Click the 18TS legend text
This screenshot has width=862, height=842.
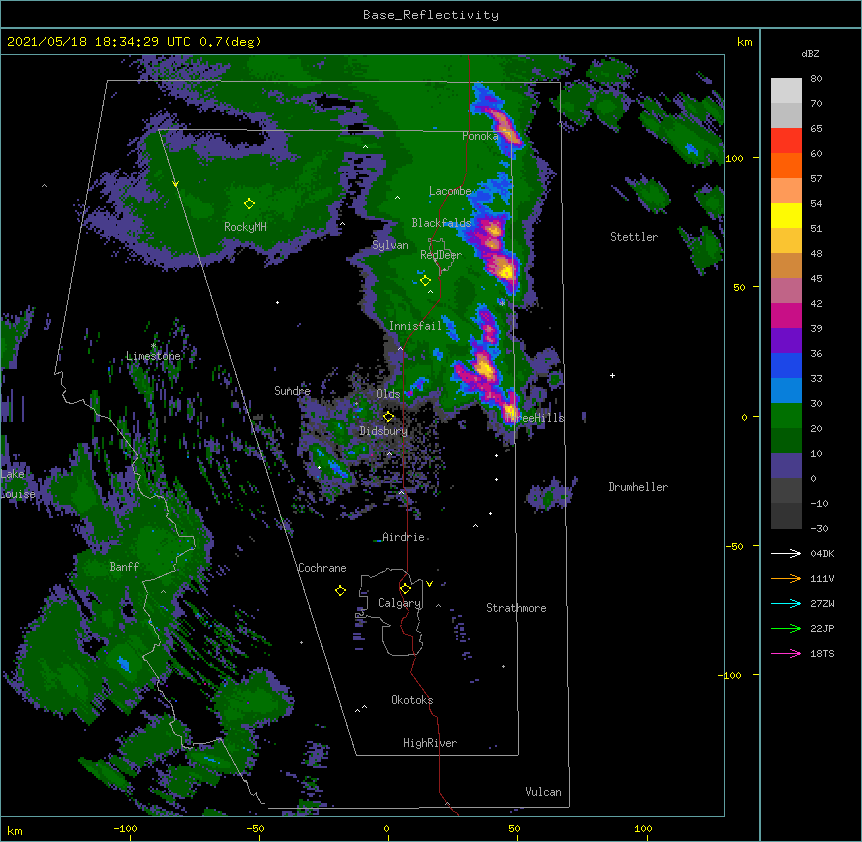[822, 653]
